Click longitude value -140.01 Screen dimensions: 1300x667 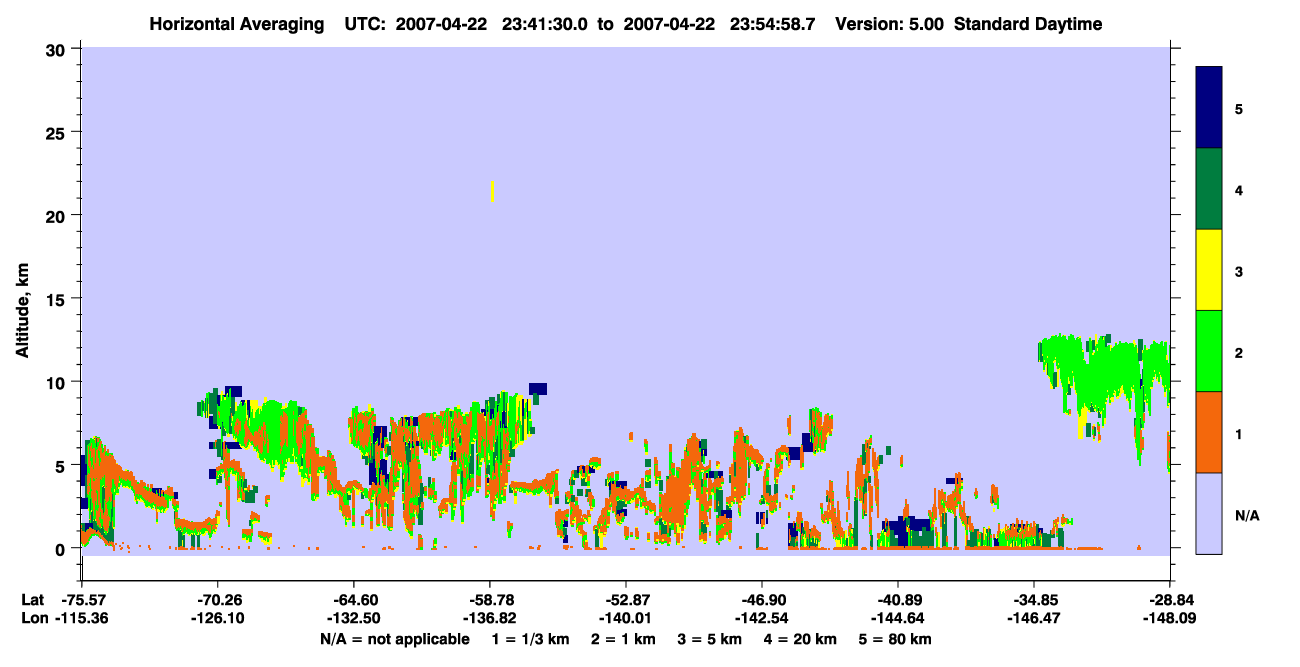tap(625, 619)
